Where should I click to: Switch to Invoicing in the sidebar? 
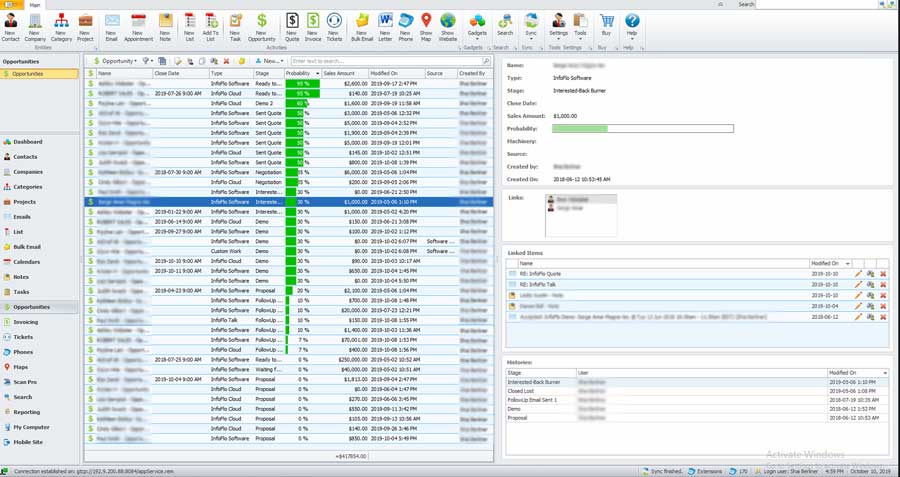pos(26,322)
